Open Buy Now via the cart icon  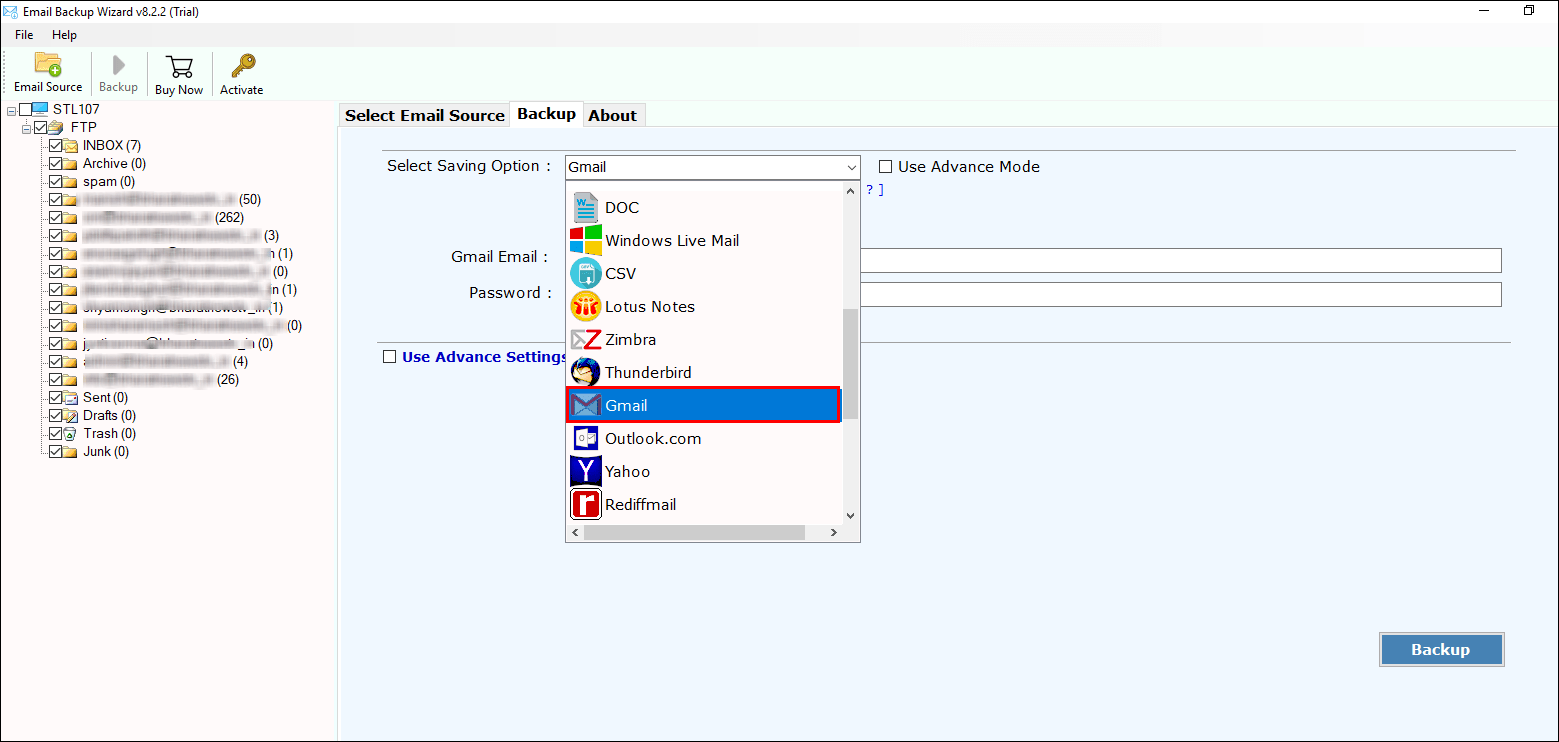(x=179, y=66)
